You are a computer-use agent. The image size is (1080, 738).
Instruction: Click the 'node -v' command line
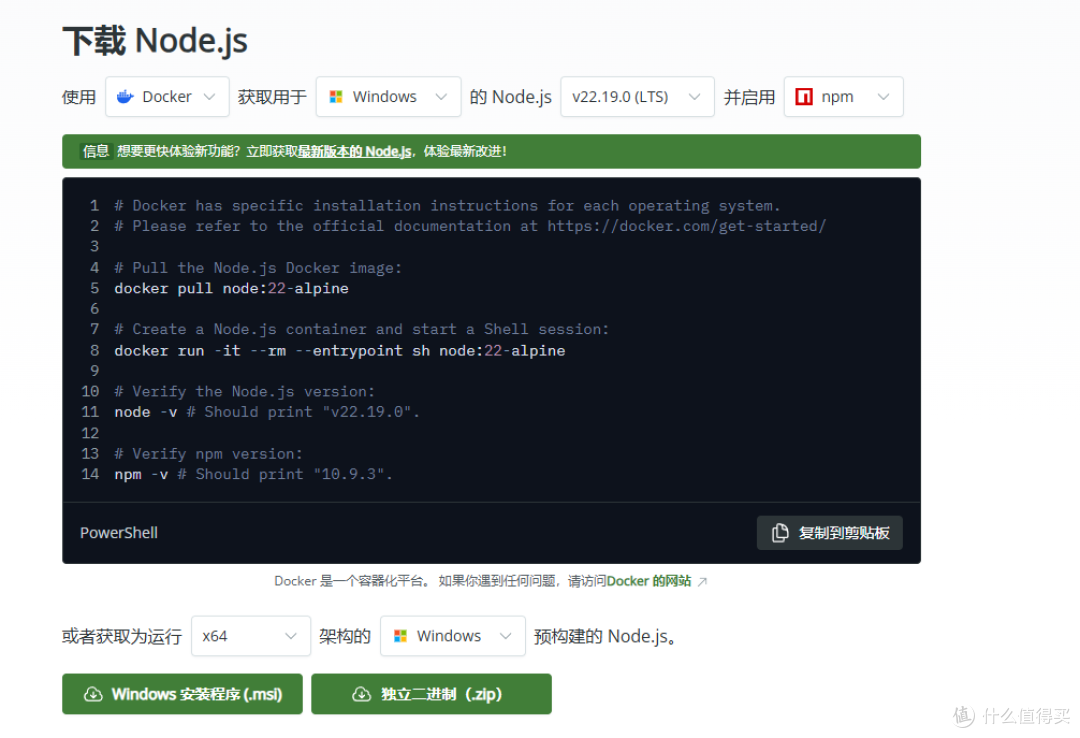pyautogui.click(x=267, y=412)
